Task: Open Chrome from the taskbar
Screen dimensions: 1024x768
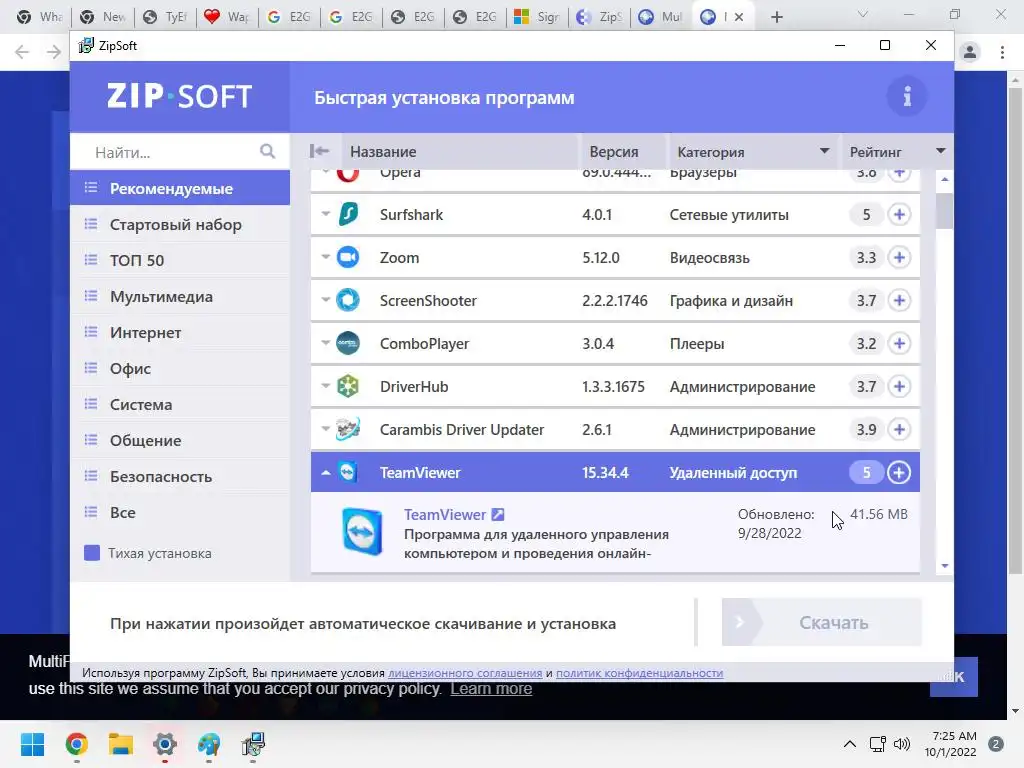Action: tap(76, 744)
